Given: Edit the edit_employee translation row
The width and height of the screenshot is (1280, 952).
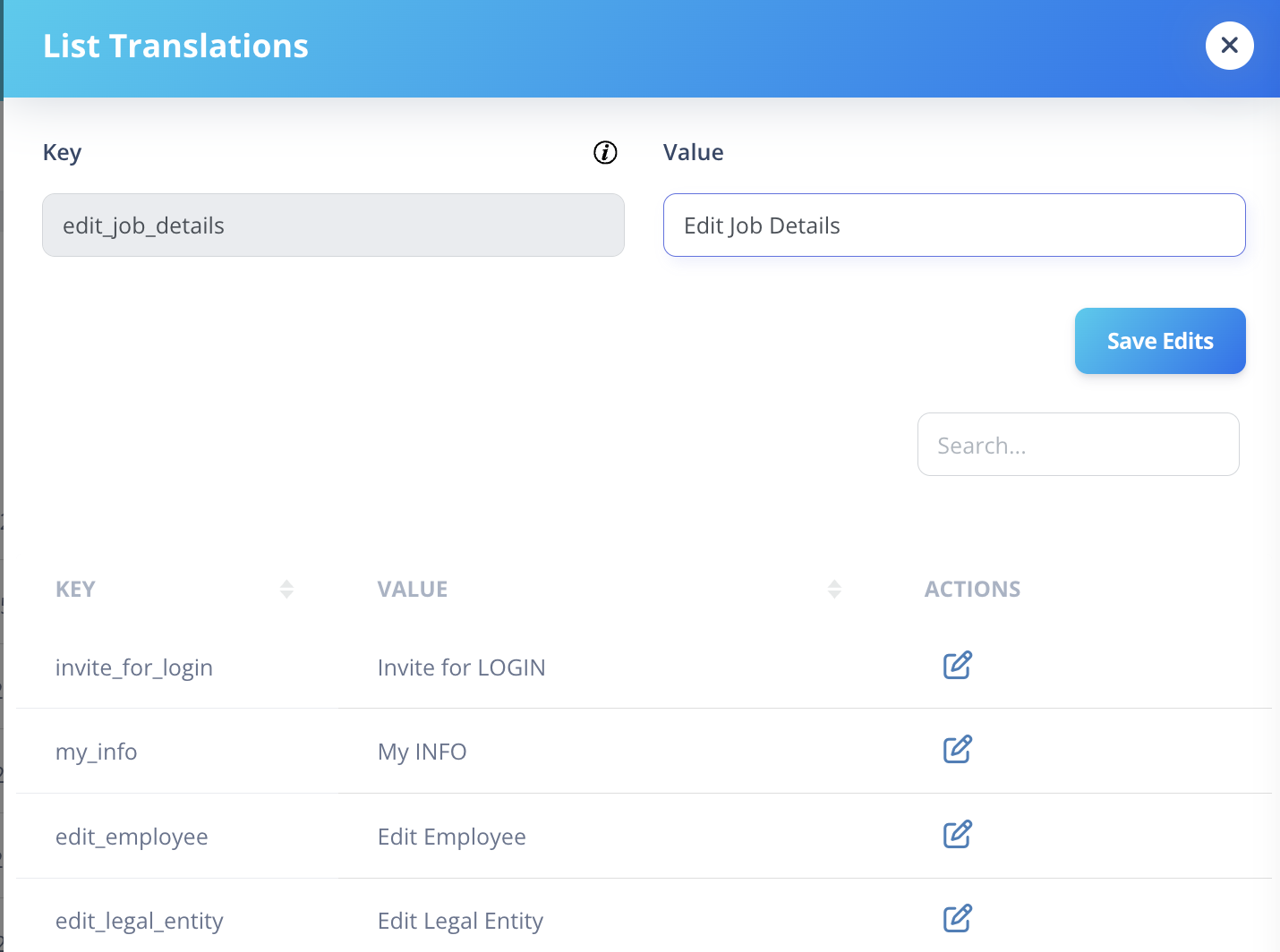Looking at the screenshot, I should (x=957, y=834).
